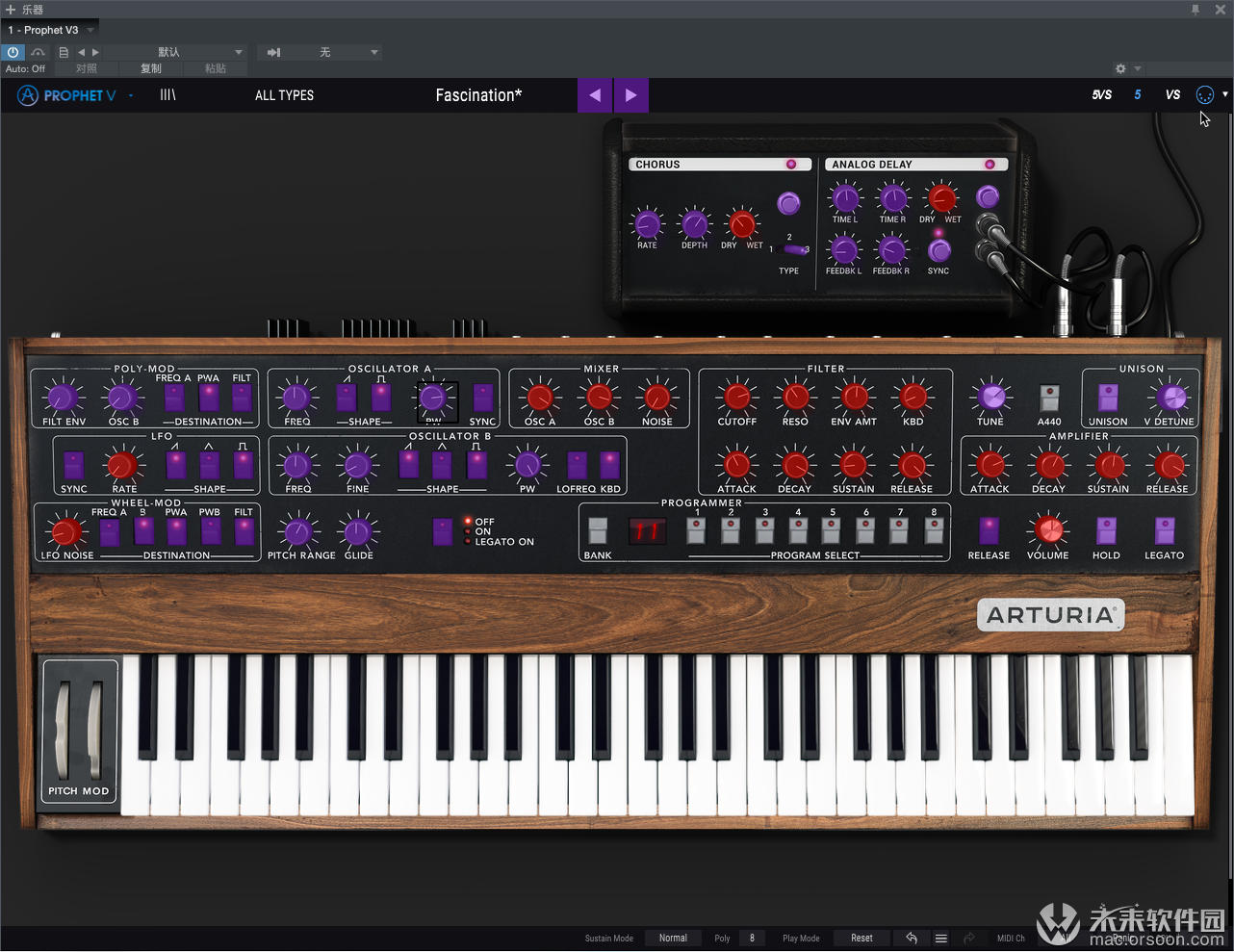This screenshot has width=1234, height=952.
Task: Click the GLIDE knob
Action: point(357,531)
